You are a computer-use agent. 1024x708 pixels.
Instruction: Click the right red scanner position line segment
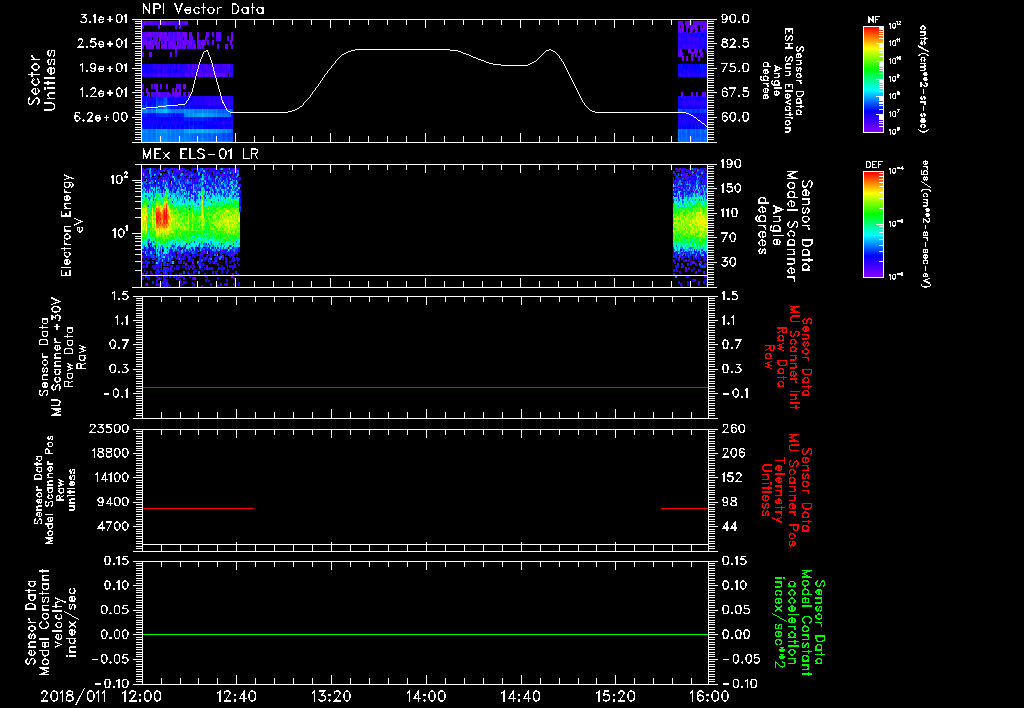684,508
